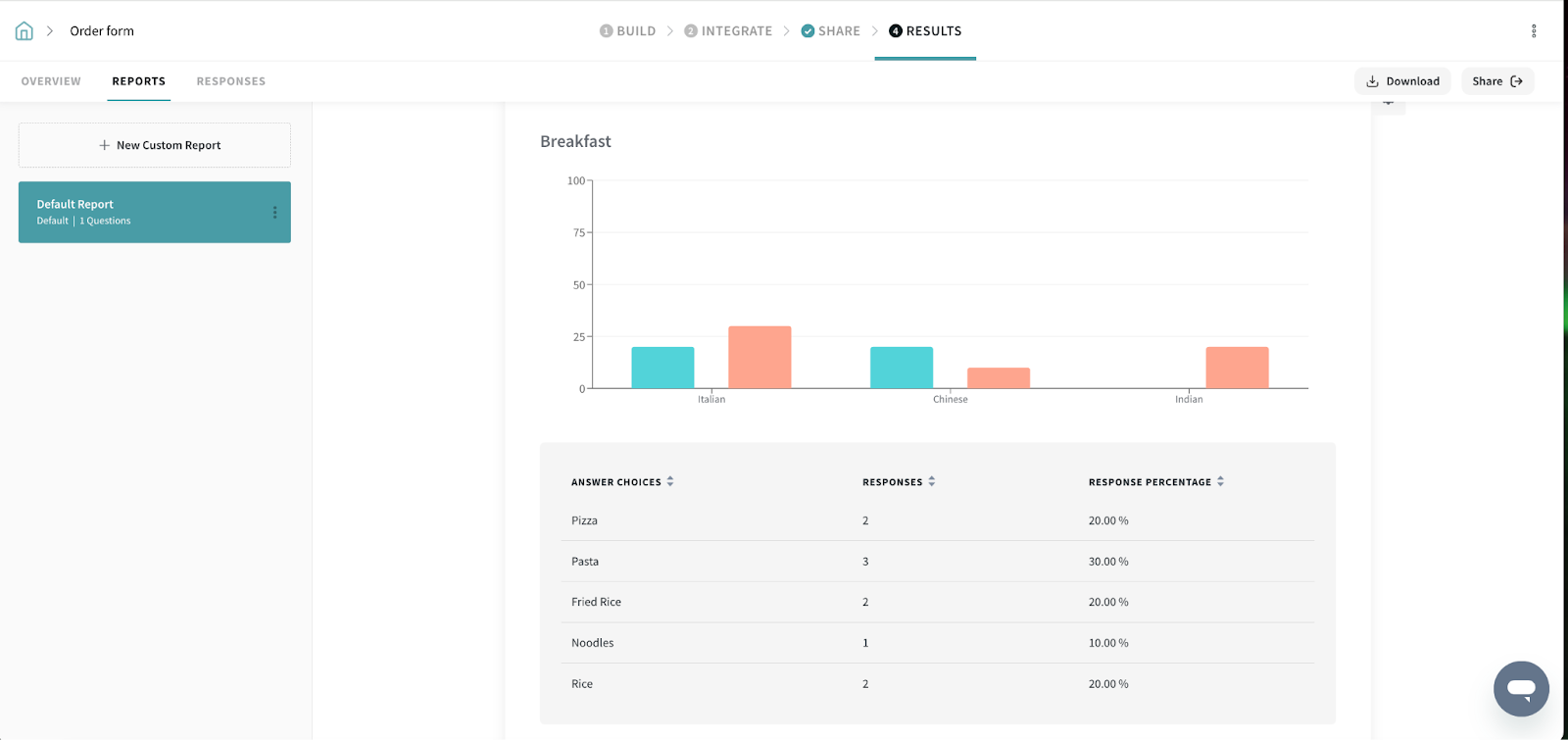
Task: Create a New Custom Report
Action: click(155, 145)
